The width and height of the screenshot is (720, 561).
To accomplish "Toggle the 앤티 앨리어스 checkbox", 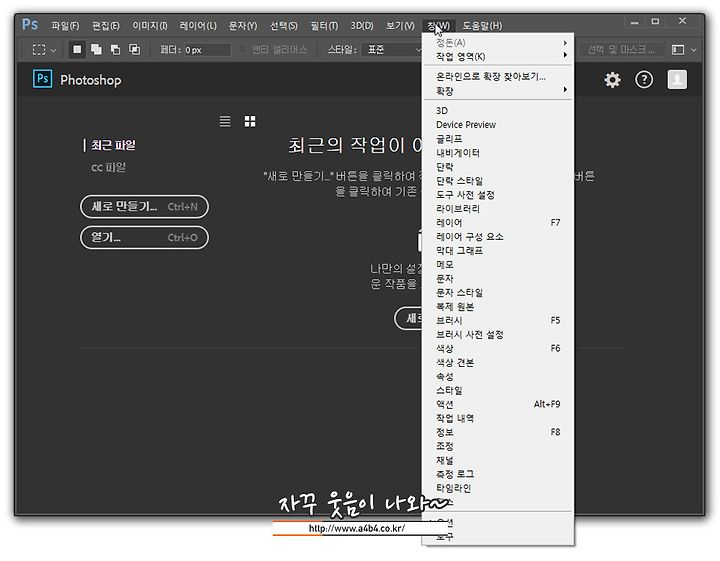I will (242, 50).
